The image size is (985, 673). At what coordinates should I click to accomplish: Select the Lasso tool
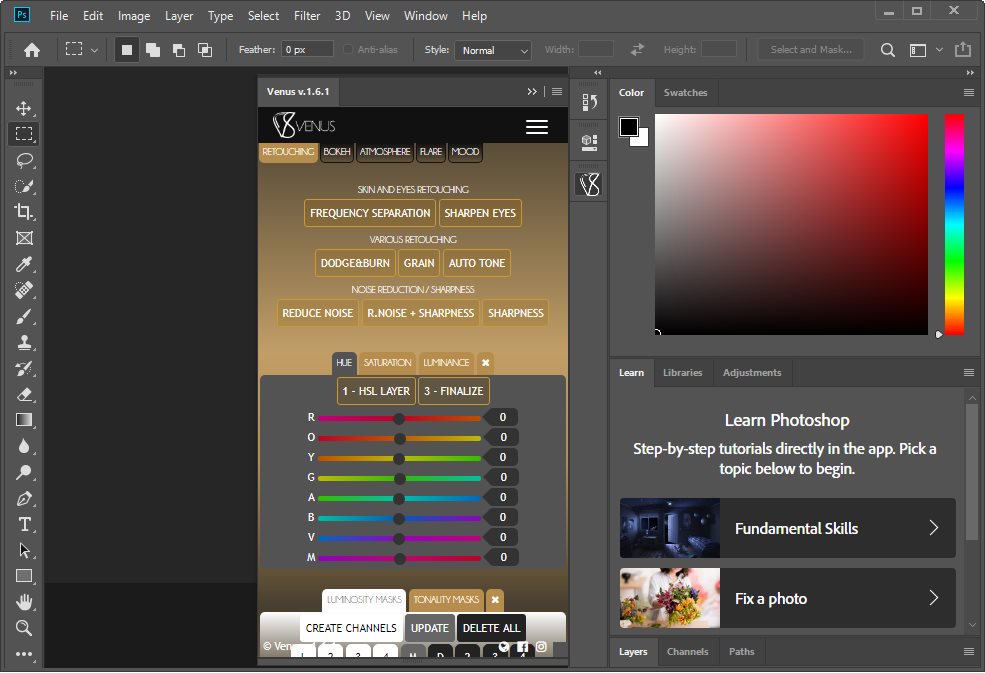click(24, 160)
